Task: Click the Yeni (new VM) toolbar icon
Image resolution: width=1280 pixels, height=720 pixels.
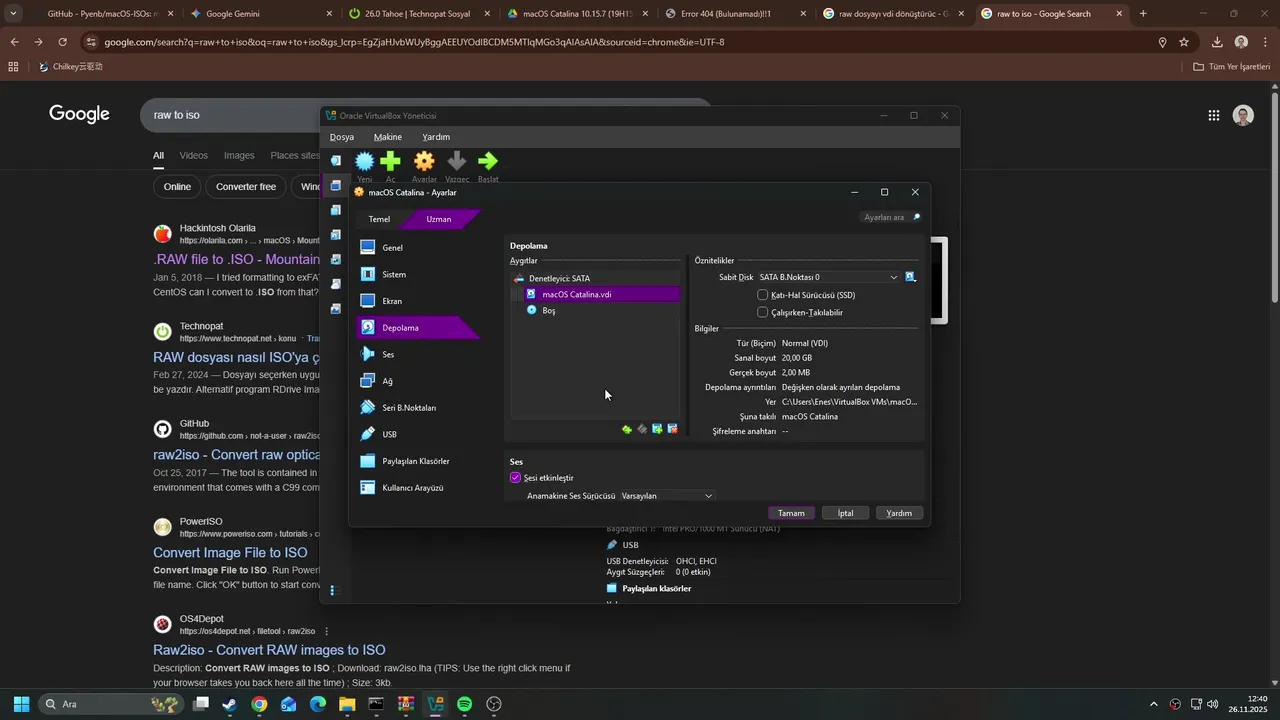Action: point(365,161)
